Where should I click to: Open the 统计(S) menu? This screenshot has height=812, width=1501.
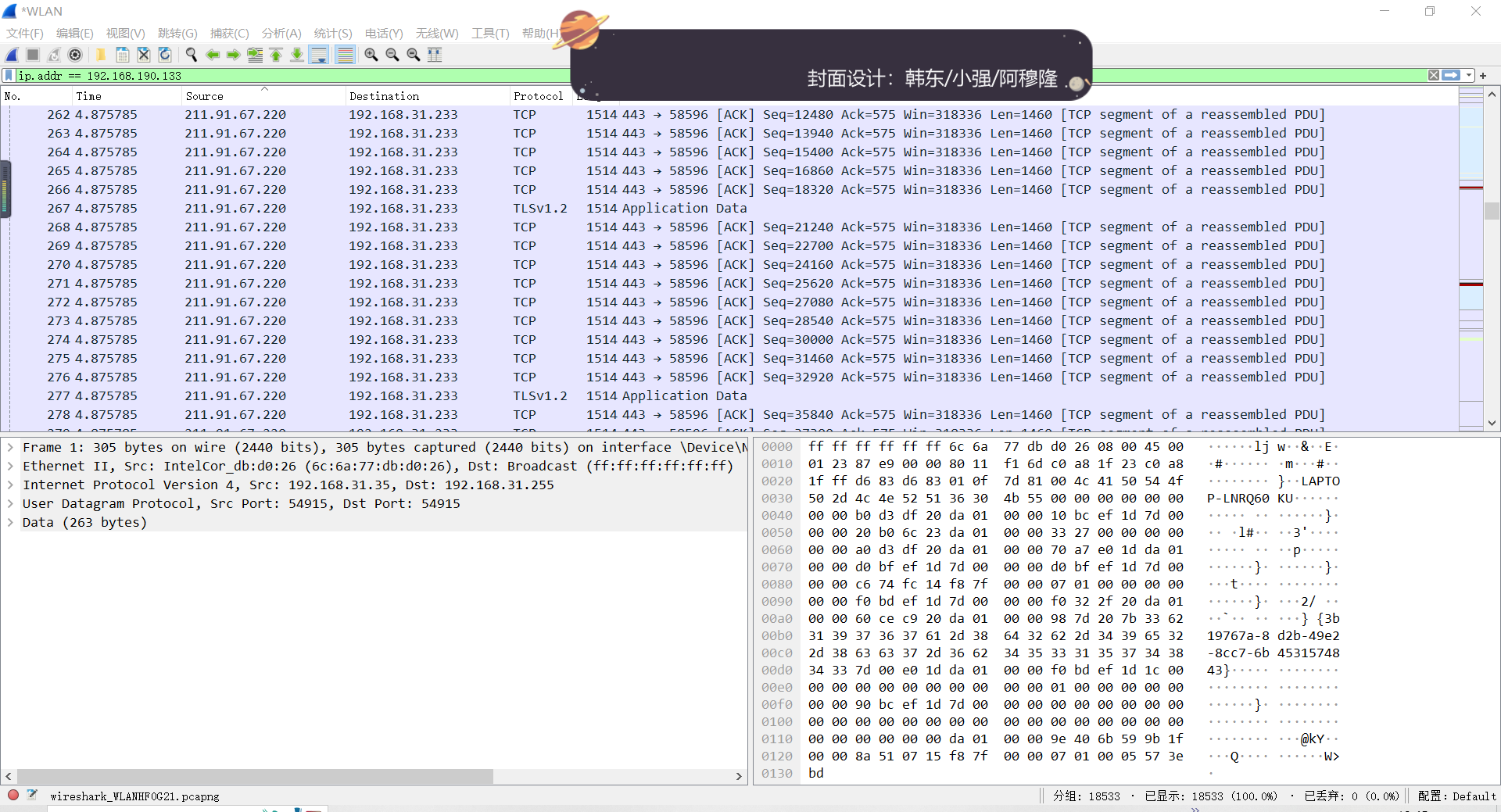[333, 34]
